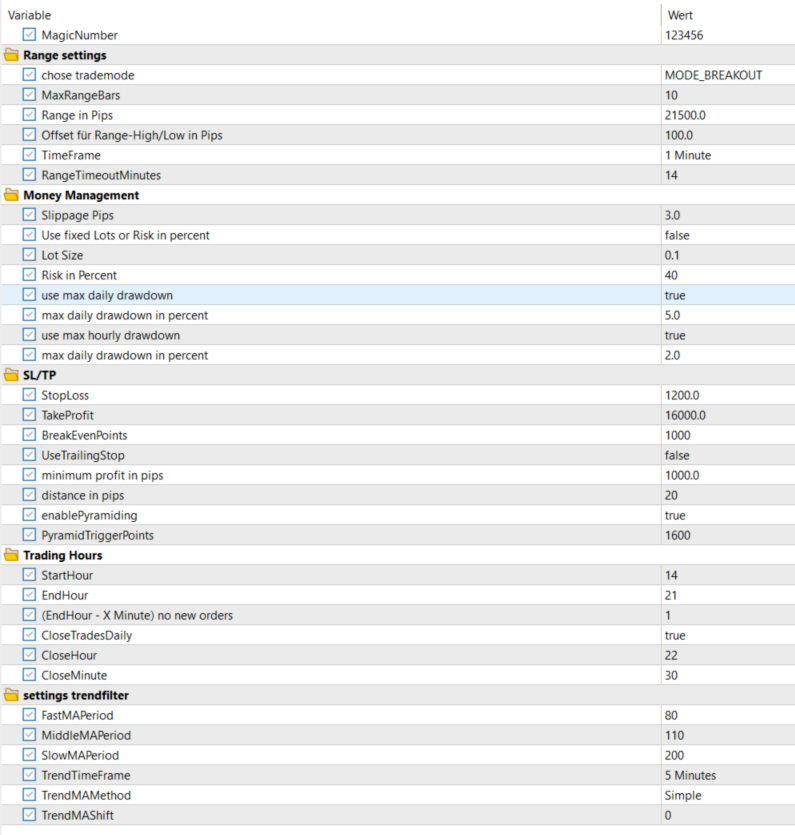Click the Slippage Pips value 3.0
The height and width of the screenshot is (835, 795).
672,215
